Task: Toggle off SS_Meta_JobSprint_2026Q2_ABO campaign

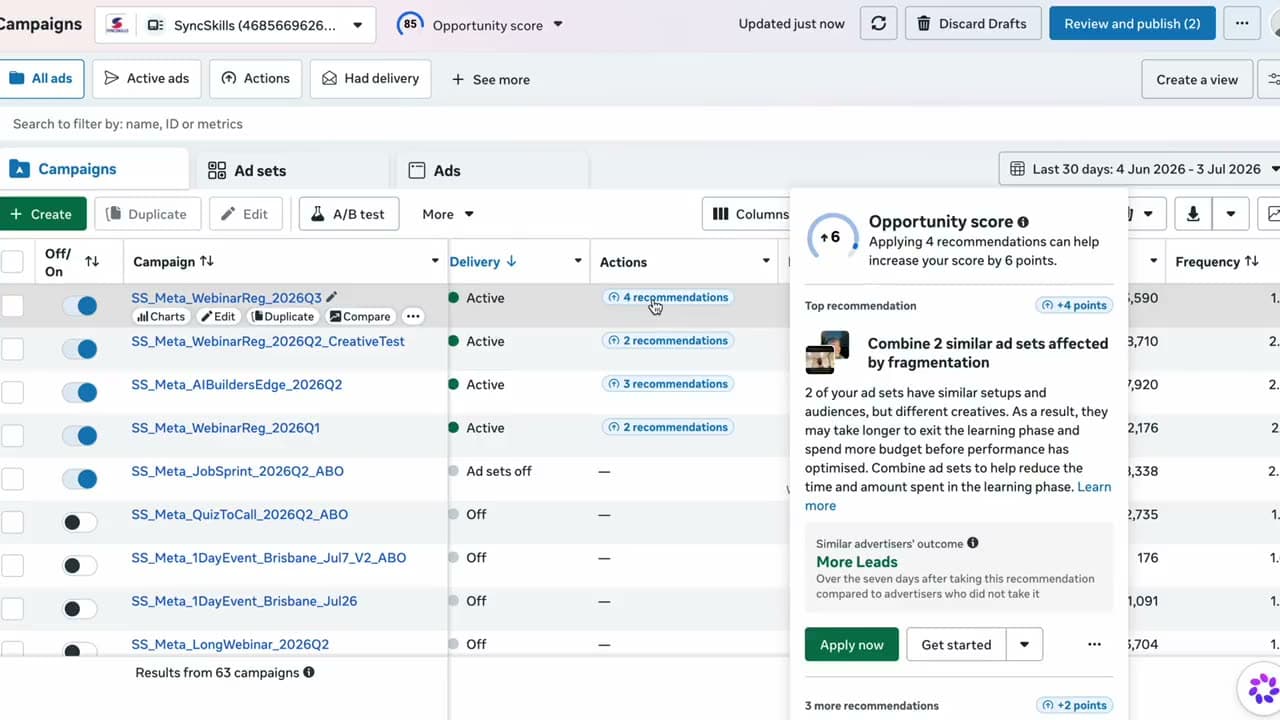Action: (79, 479)
